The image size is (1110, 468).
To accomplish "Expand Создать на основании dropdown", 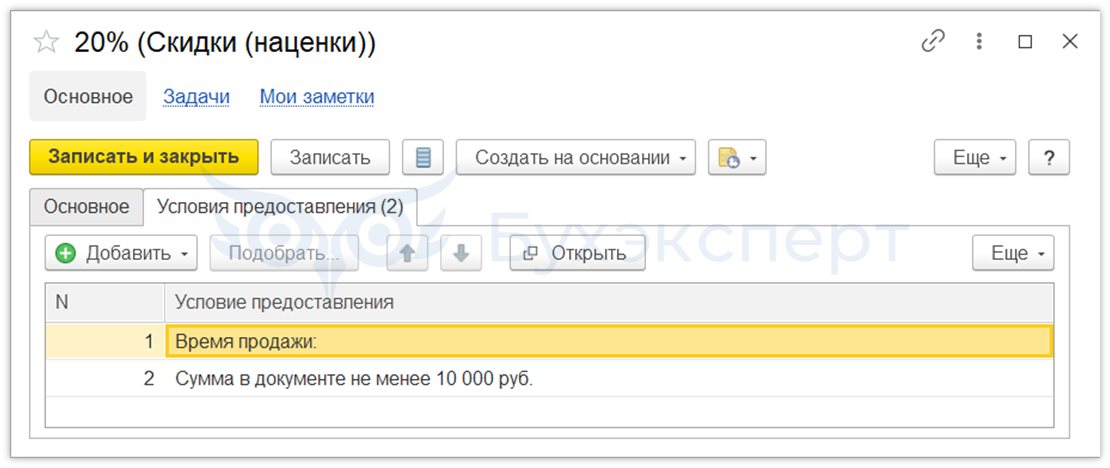I will pyautogui.click(x=576, y=157).
